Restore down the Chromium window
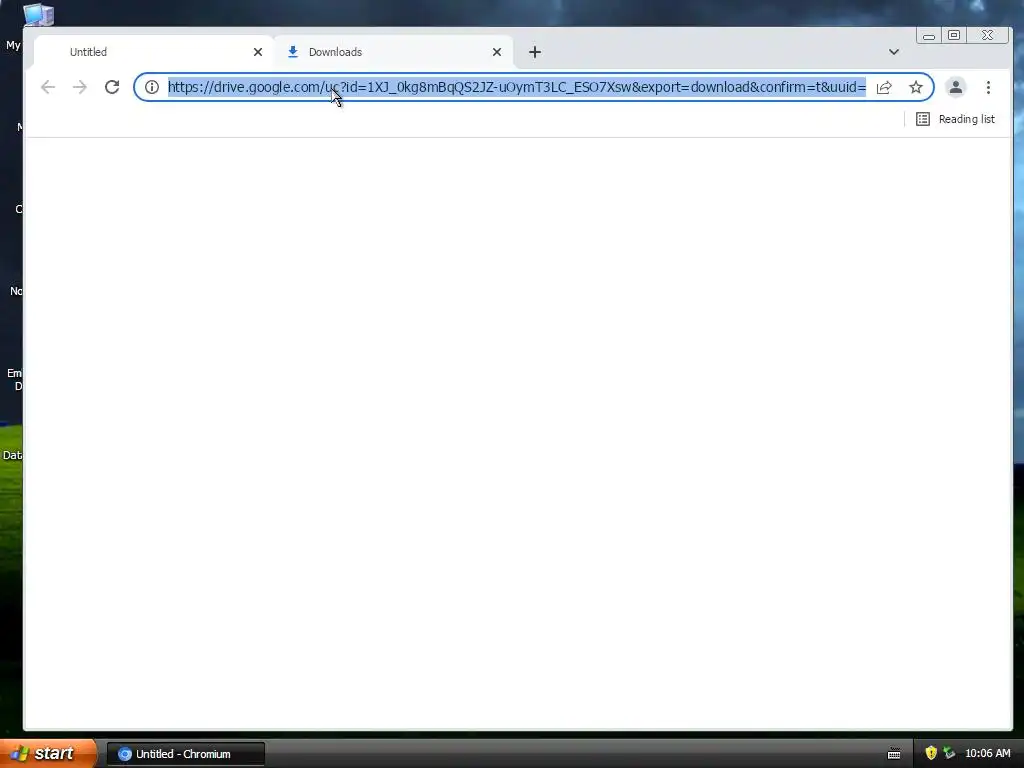Viewport: 1024px width, 768px height. [954, 35]
